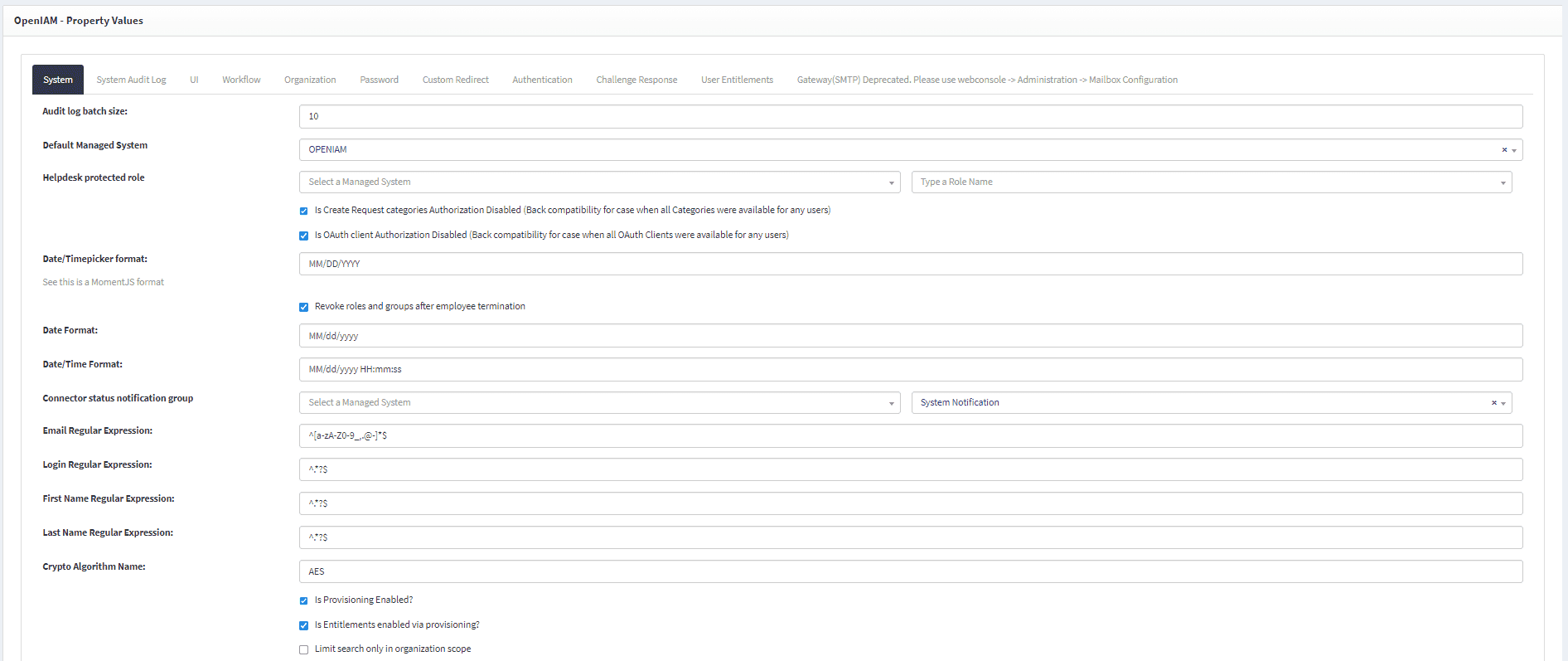
Task: Click the Email Regular Expression input field
Action: pos(910,436)
